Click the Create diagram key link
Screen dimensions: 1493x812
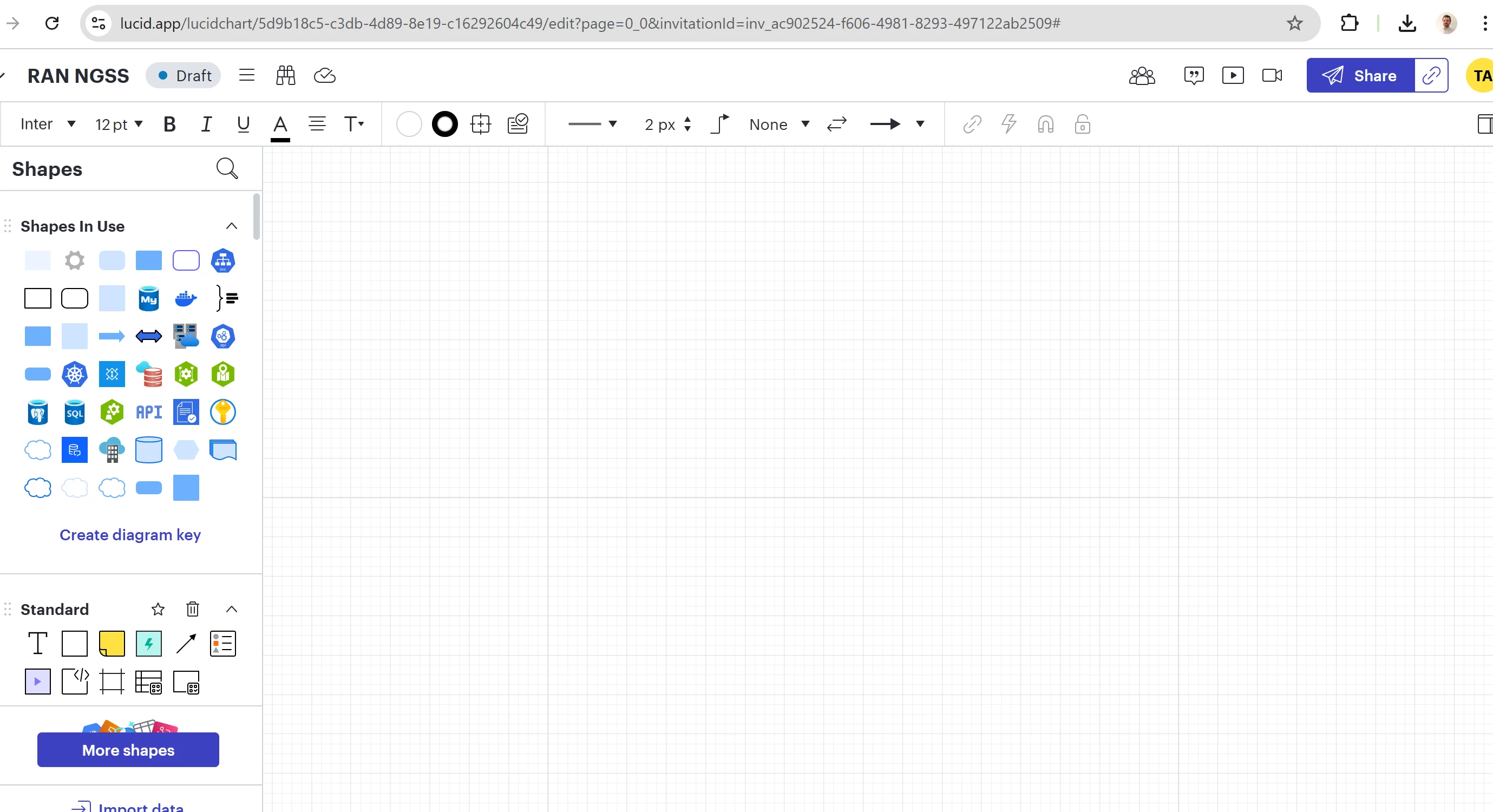click(130, 534)
